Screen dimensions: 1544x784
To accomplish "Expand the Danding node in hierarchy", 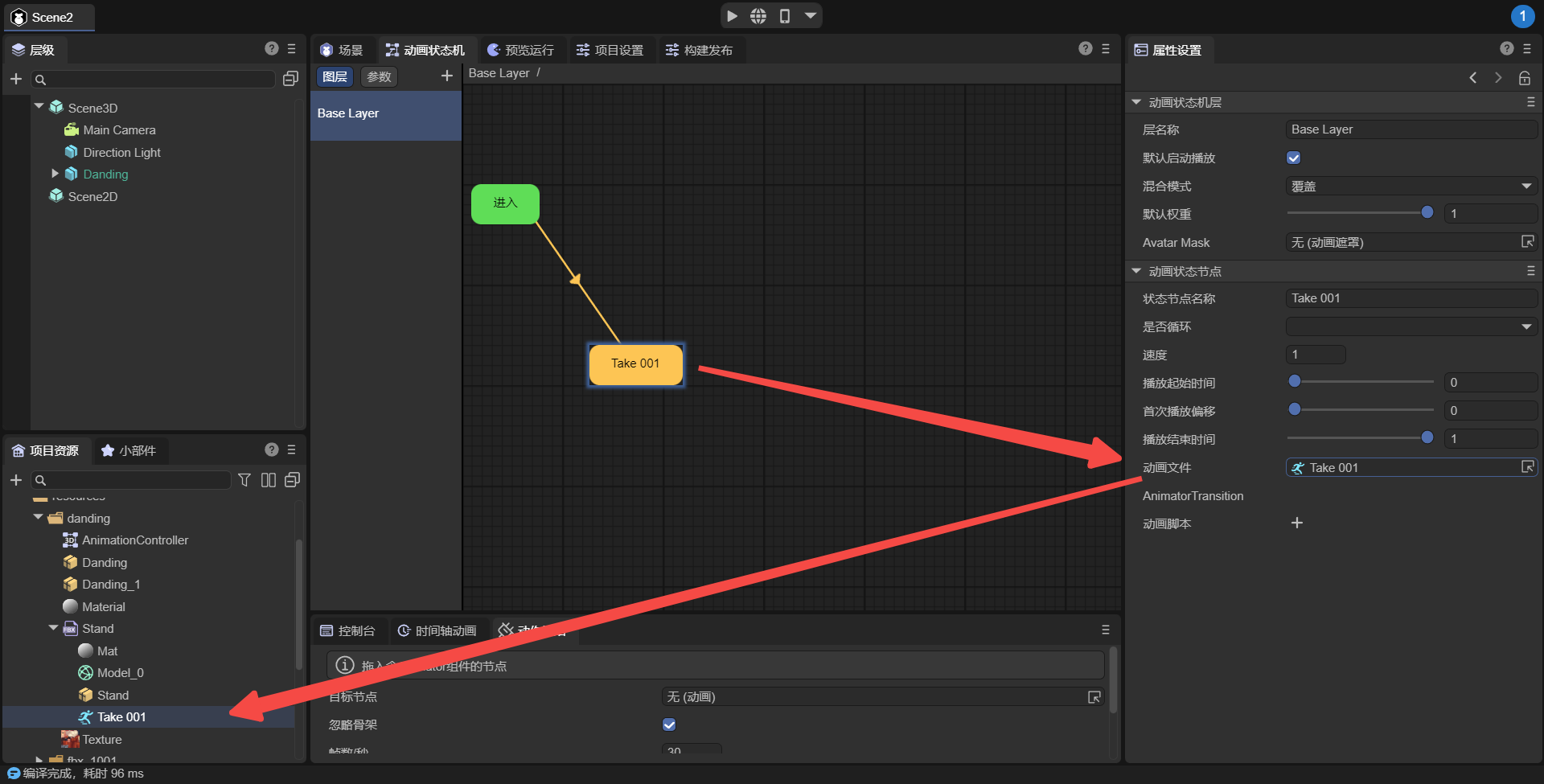I will 55,174.
